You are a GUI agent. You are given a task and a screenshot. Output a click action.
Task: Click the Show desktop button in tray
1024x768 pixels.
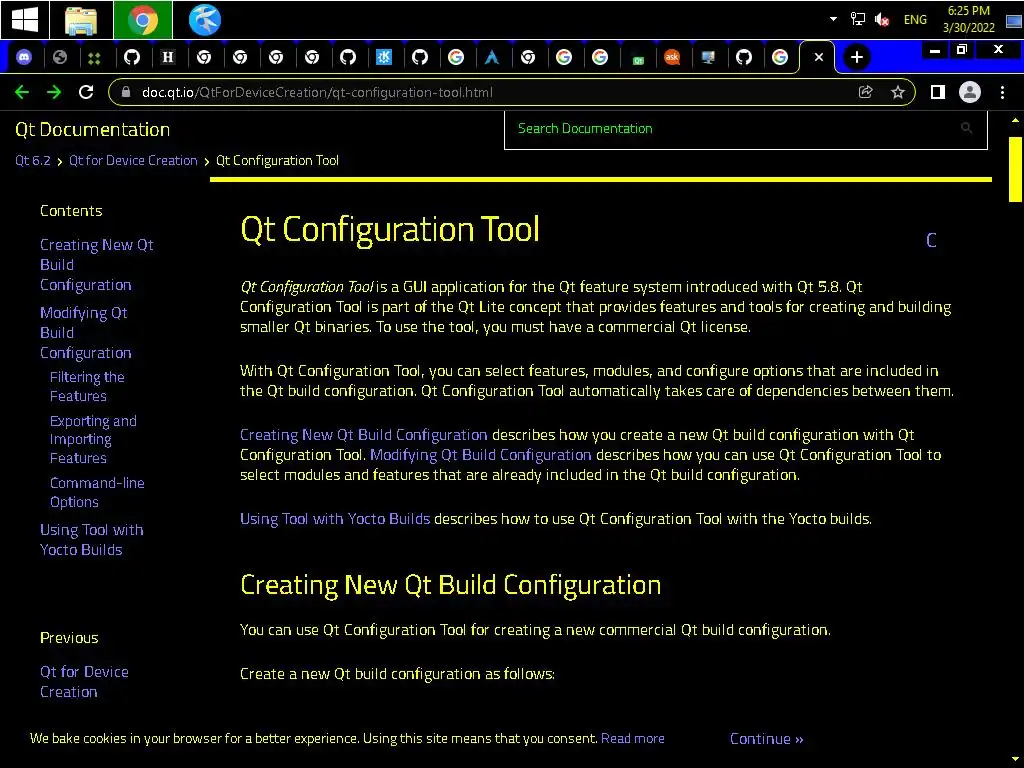(x=1014, y=20)
